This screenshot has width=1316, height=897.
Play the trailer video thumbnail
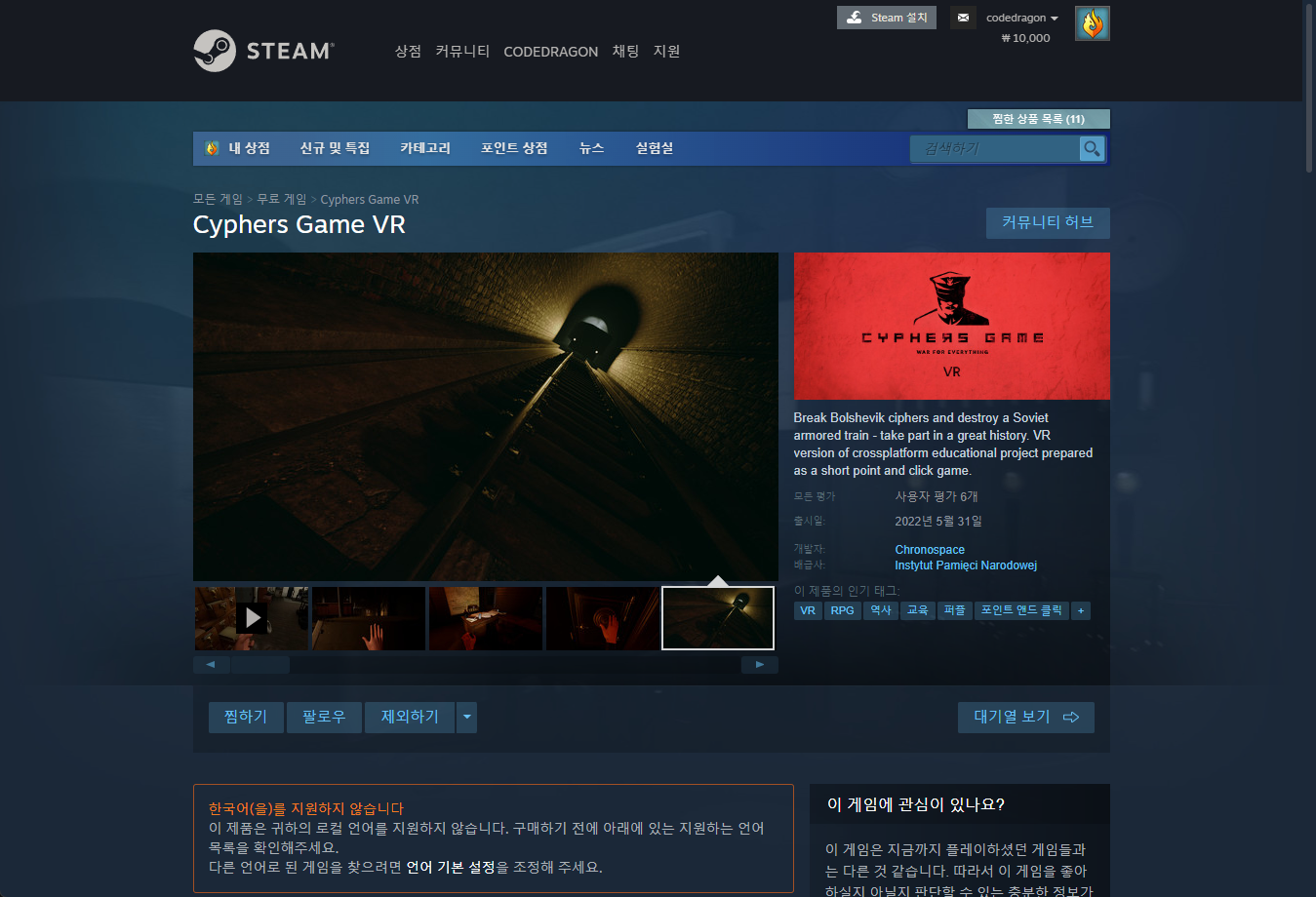[x=252, y=618]
